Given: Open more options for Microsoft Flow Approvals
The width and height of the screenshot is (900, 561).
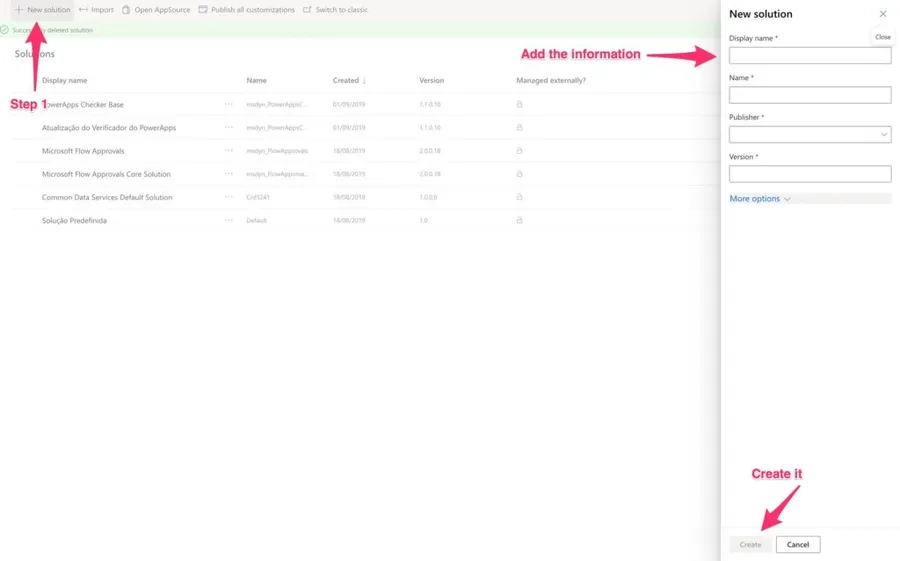Looking at the screenshot, I should 228,151.
